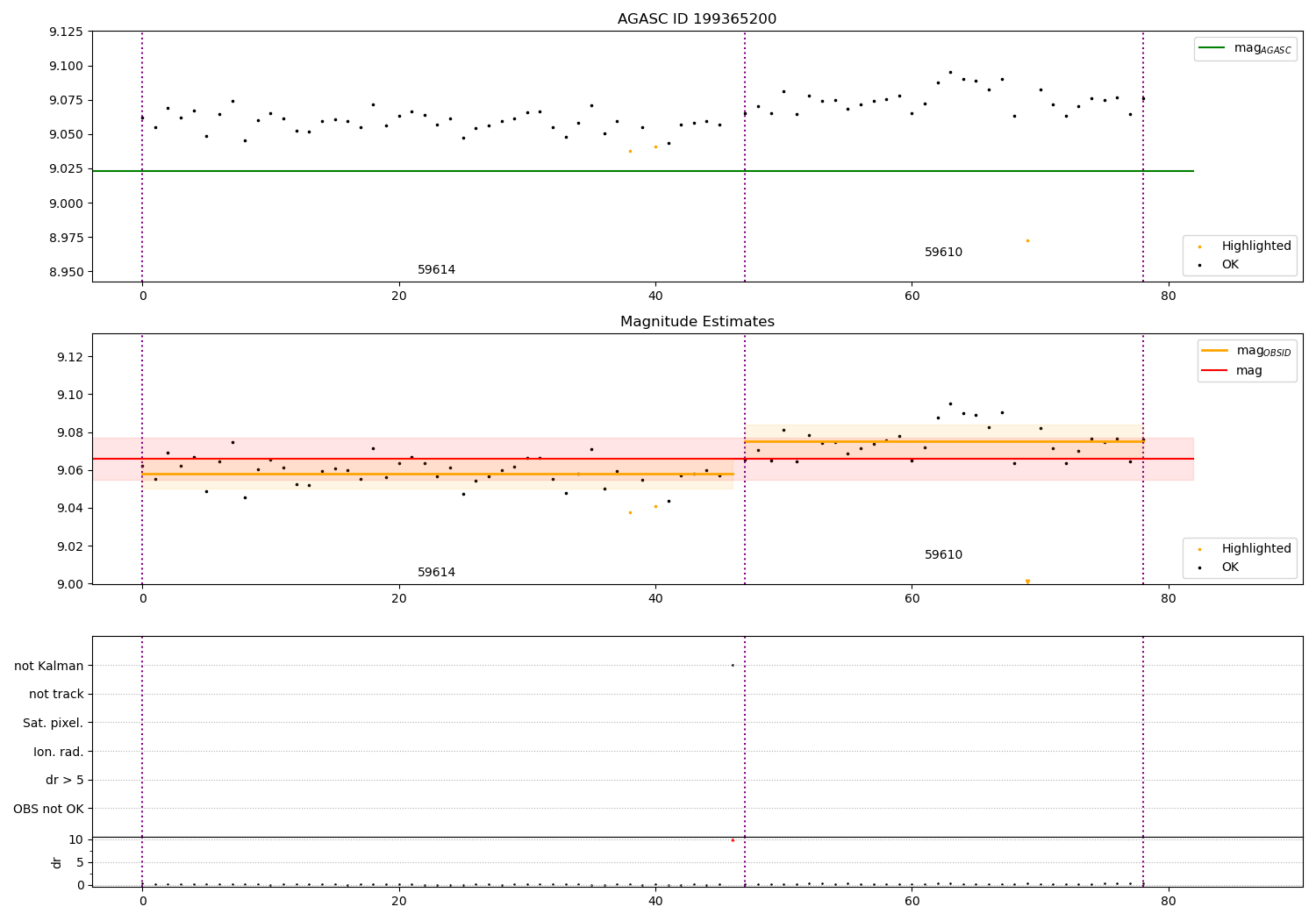1316x921 pixels.
Task: Click the "OBS not OK" axis label
Action: [49, 809]
